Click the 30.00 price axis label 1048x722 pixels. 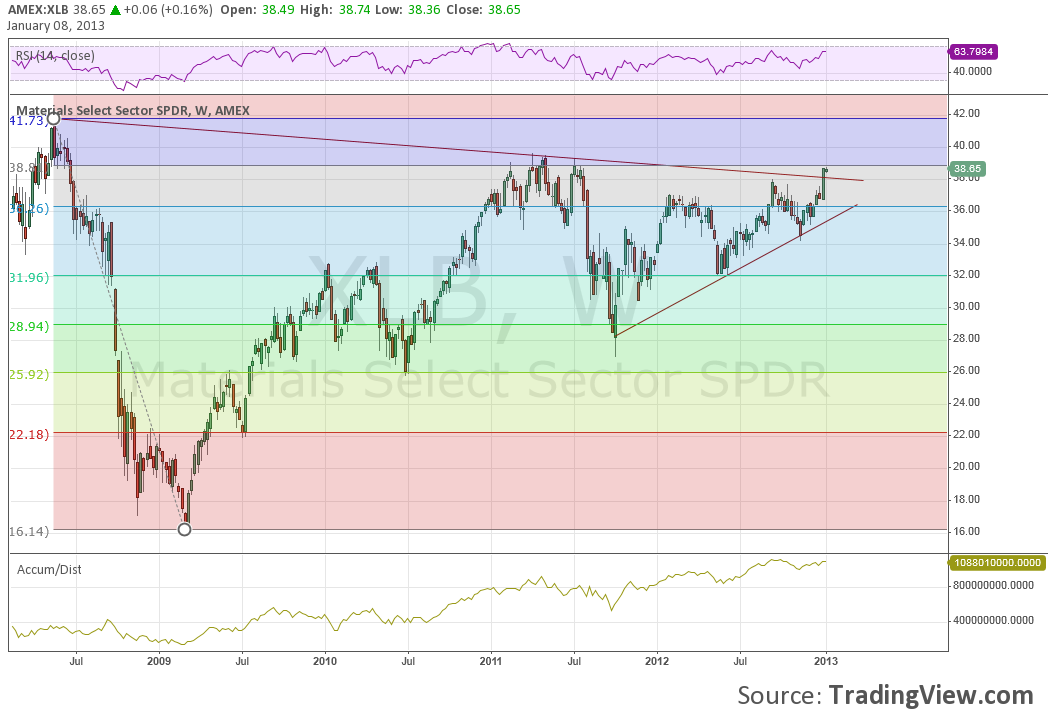pyautogui.click(x=966, y=306)
